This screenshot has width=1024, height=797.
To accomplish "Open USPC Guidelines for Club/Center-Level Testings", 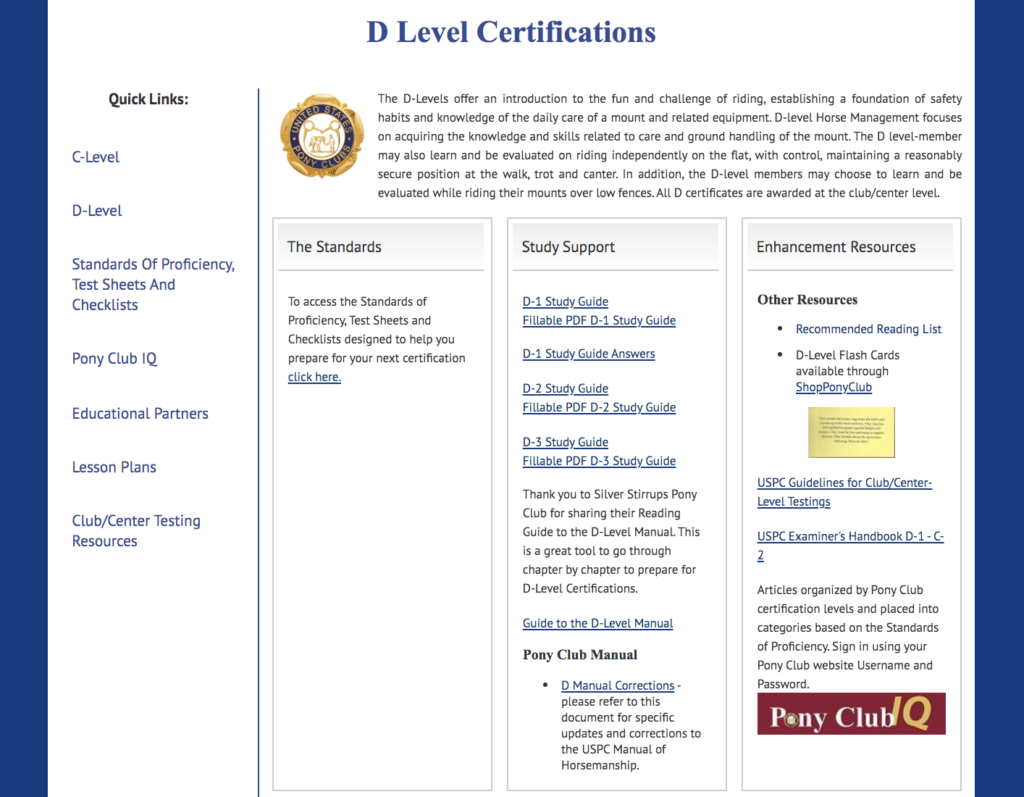I will 844,492.
